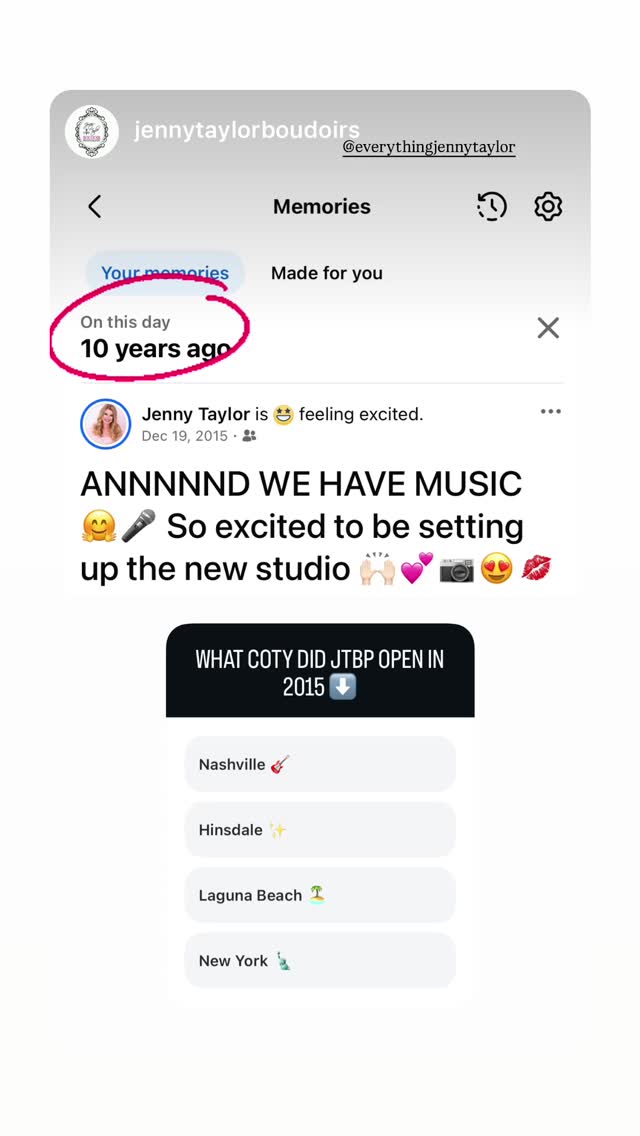640x1136 pixels.
Task: Switch to Made for you tab
Action: point(327,273)
